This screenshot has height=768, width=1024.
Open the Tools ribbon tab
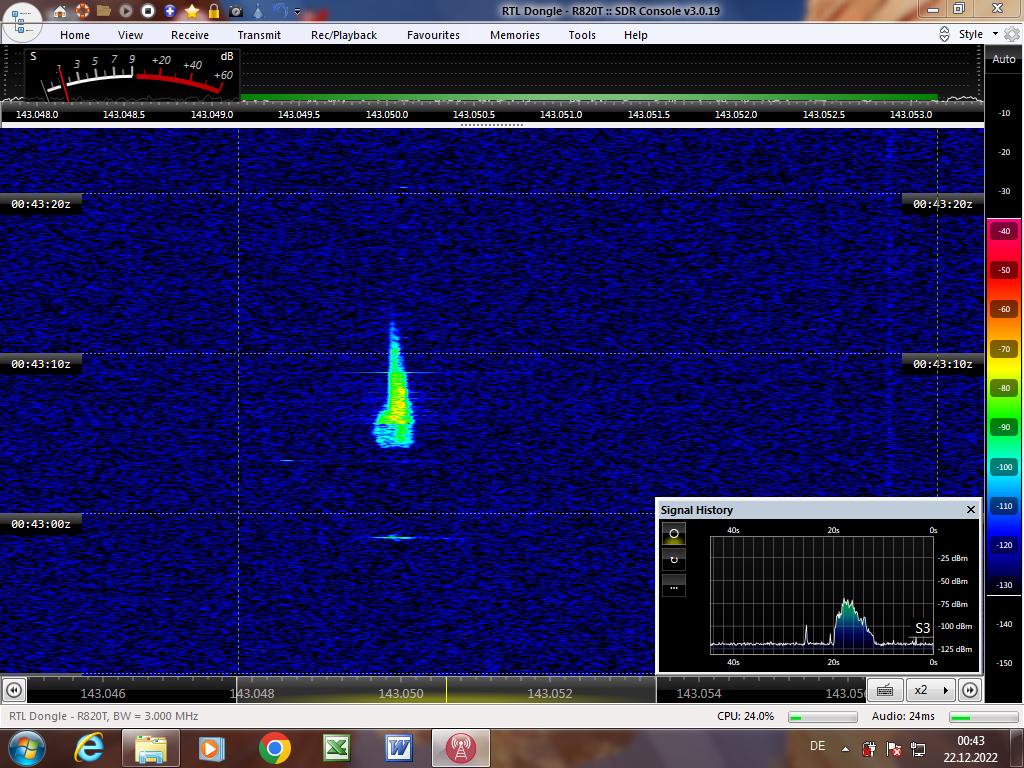click(582, 35)
